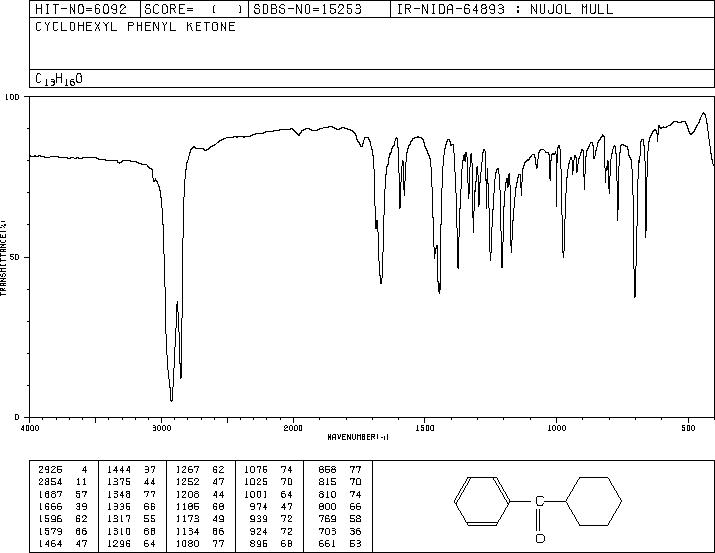Screen dimensions: 715x553
Task: Click the 1375 peak table entry
Action: [x=119, y=481]
